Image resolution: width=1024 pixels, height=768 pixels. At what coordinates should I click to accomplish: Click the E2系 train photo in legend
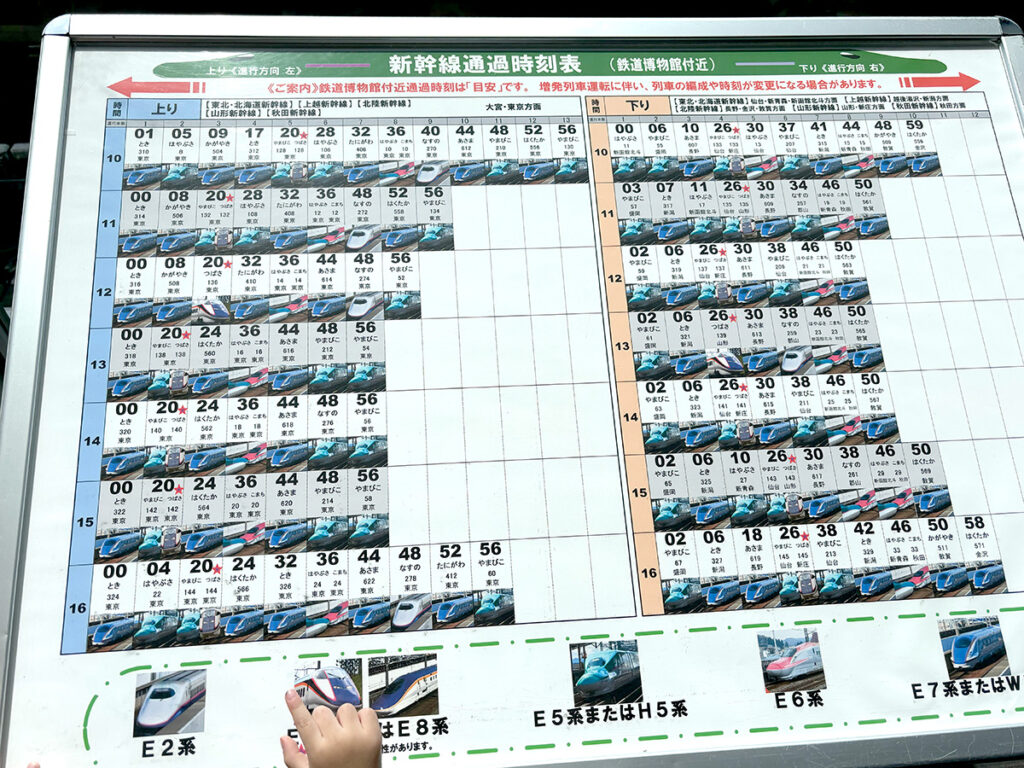point(170,702)
